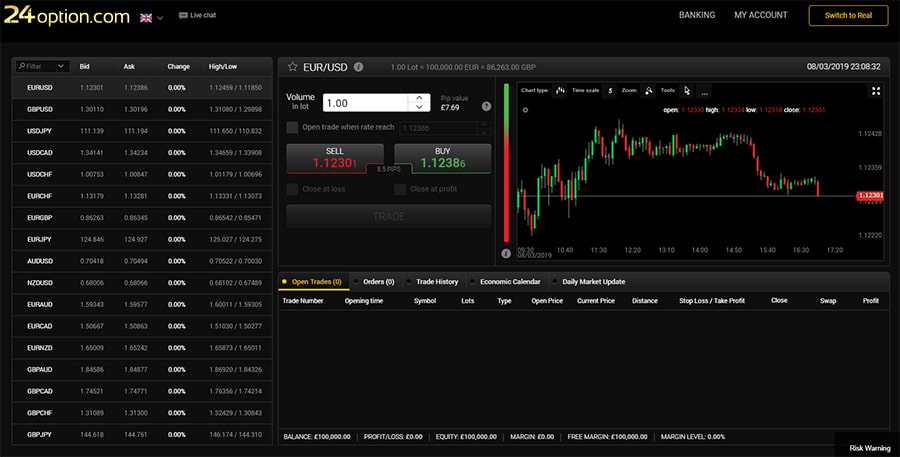Select the chart cursor tool

[687, 90]
